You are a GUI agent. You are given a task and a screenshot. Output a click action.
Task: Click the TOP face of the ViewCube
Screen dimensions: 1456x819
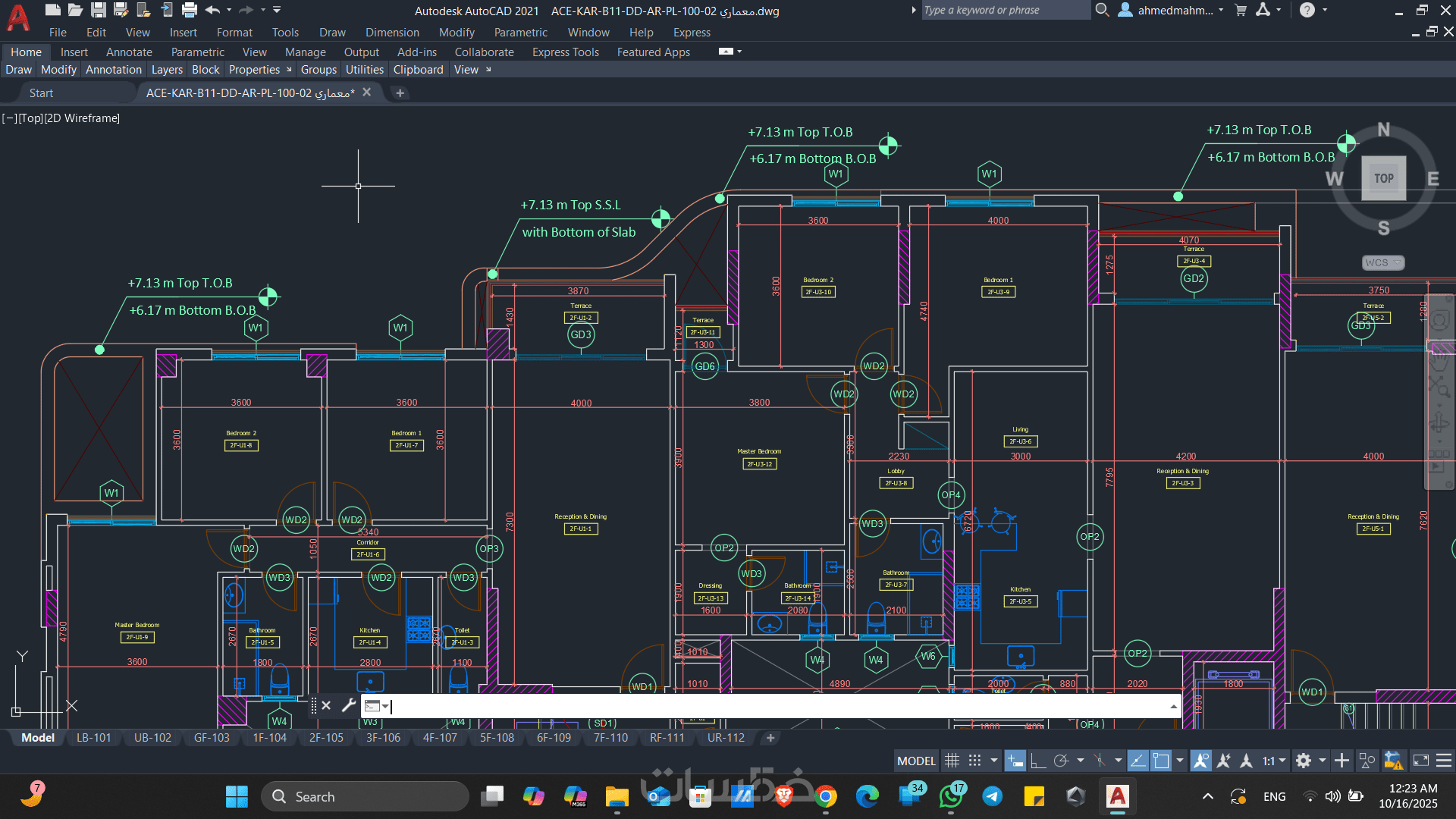click(1383, 179)
